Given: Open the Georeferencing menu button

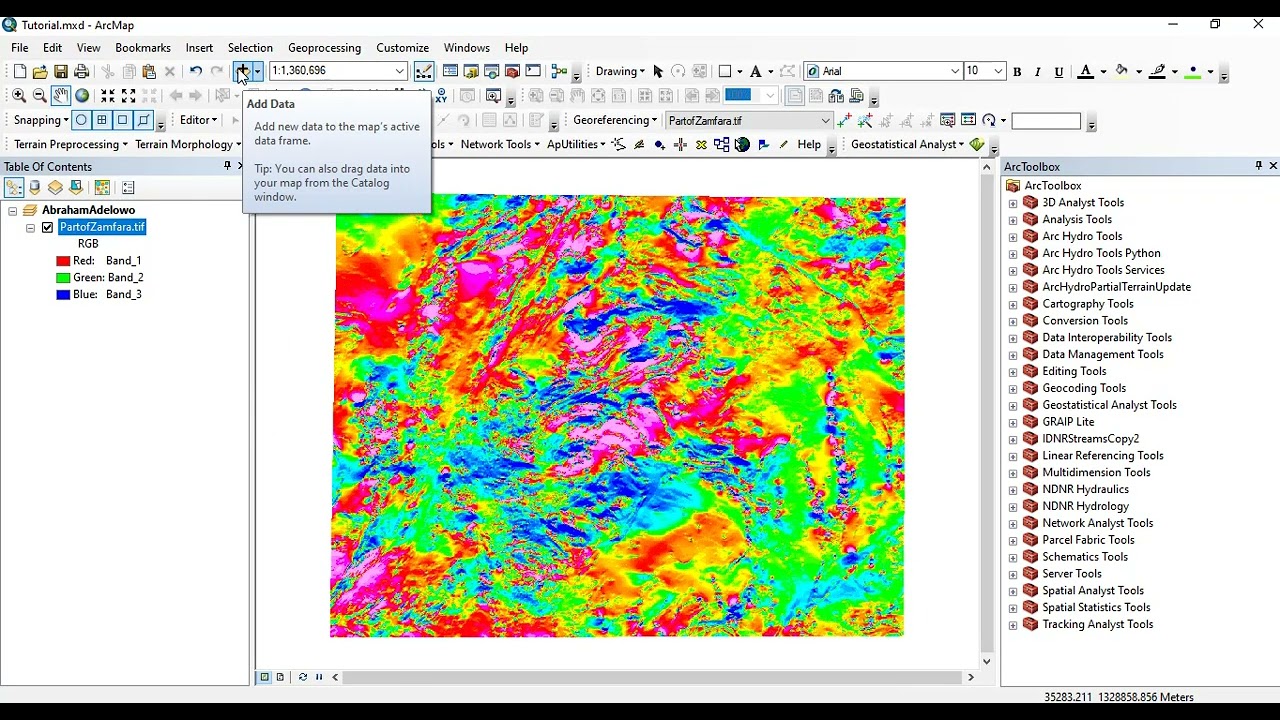Looking at the screenshot, I should (615, 121).
